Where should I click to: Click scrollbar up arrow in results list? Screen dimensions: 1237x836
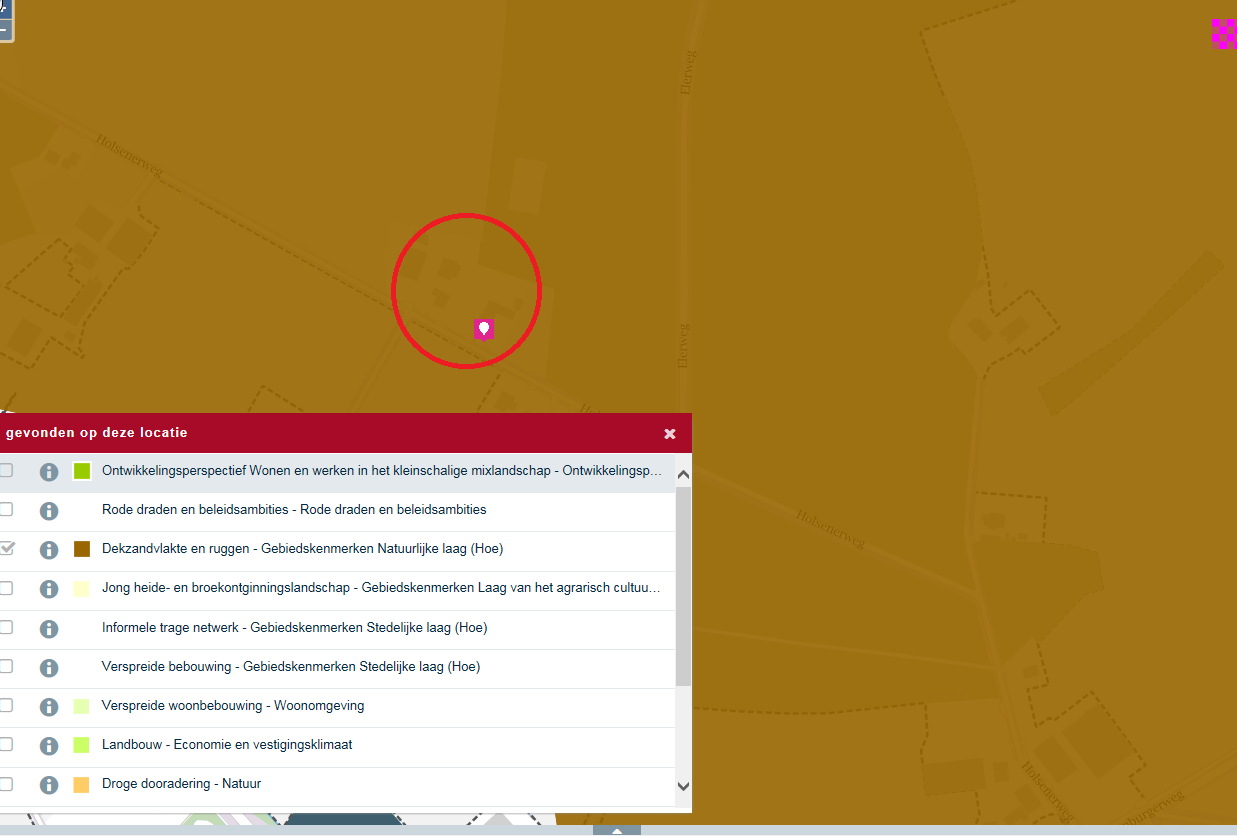pos(684,475)
